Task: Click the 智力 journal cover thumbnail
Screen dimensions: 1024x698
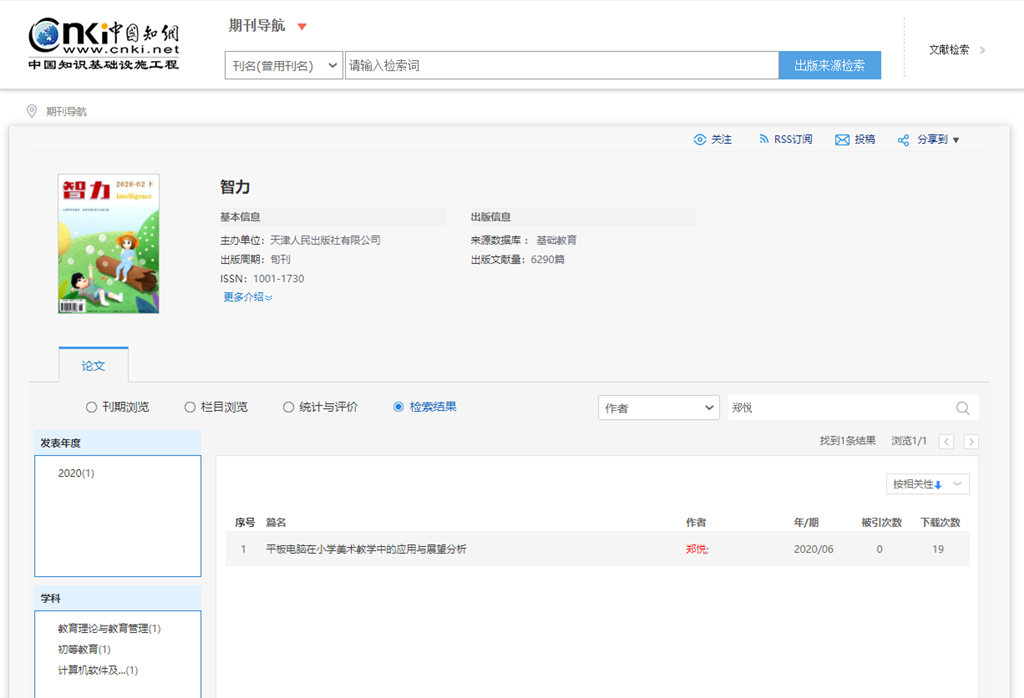Action: (x=109, y=244)
